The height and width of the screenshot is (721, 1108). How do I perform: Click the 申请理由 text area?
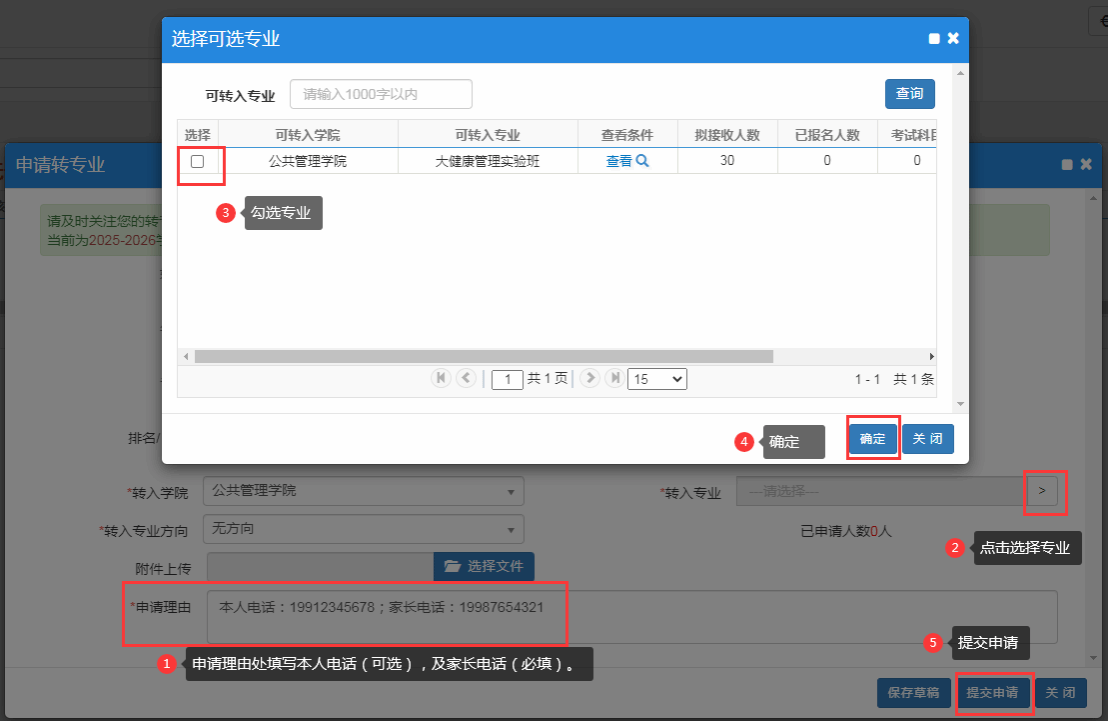click(631, 616)
